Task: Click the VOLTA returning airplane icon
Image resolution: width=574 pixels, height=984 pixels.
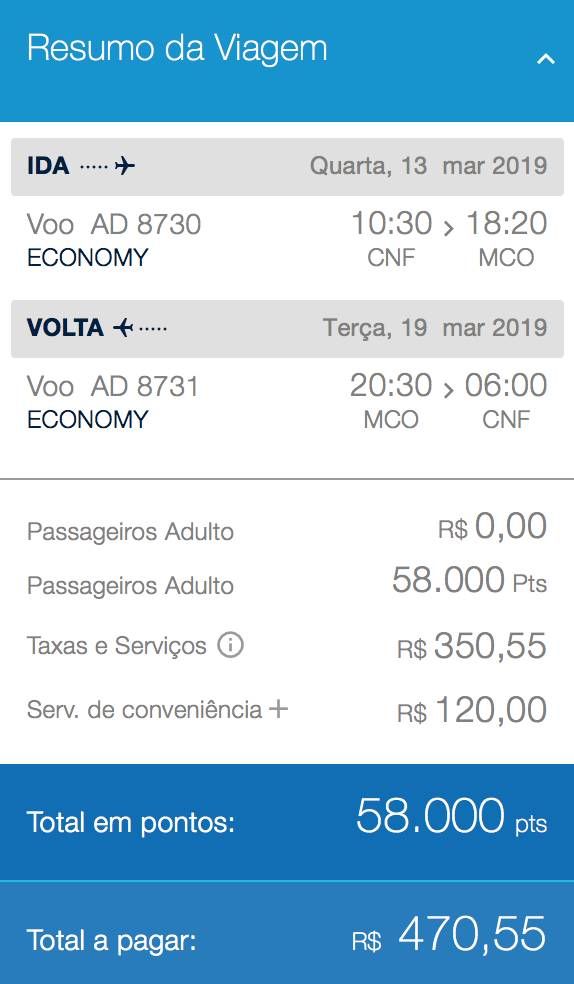Action: click(x=124, y=328)
